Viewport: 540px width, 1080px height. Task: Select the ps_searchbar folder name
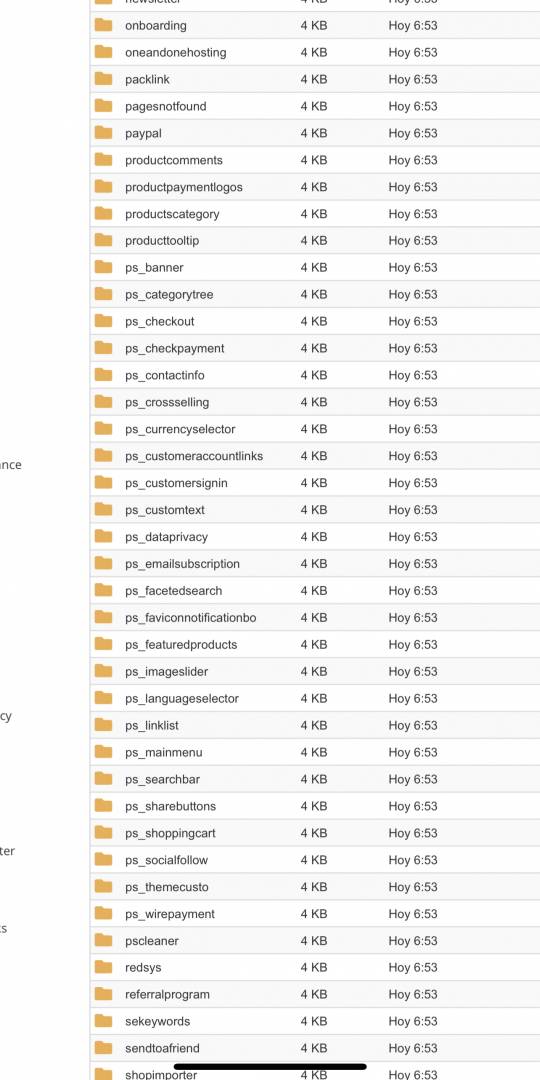(x=163, y=779)
